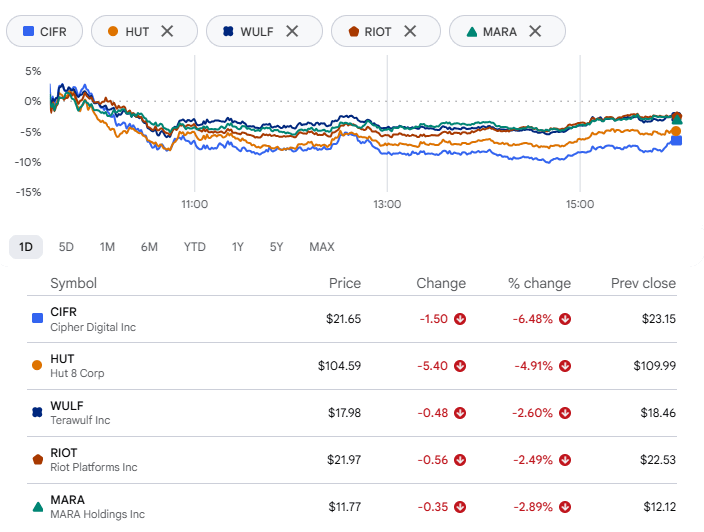
Task: Click the Change column header
Action: pos(441,283)
